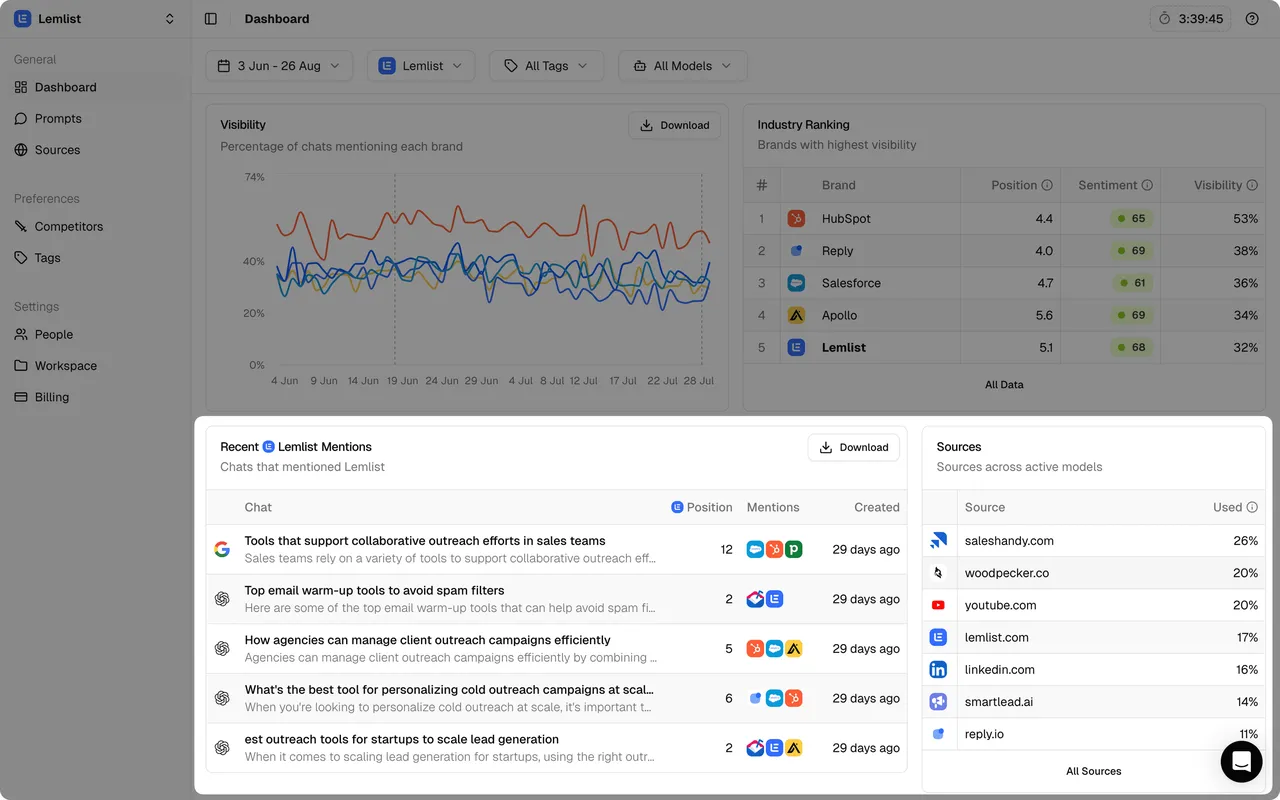Open the linkedin.com source

pyautogui.click(x=999, y=669)
